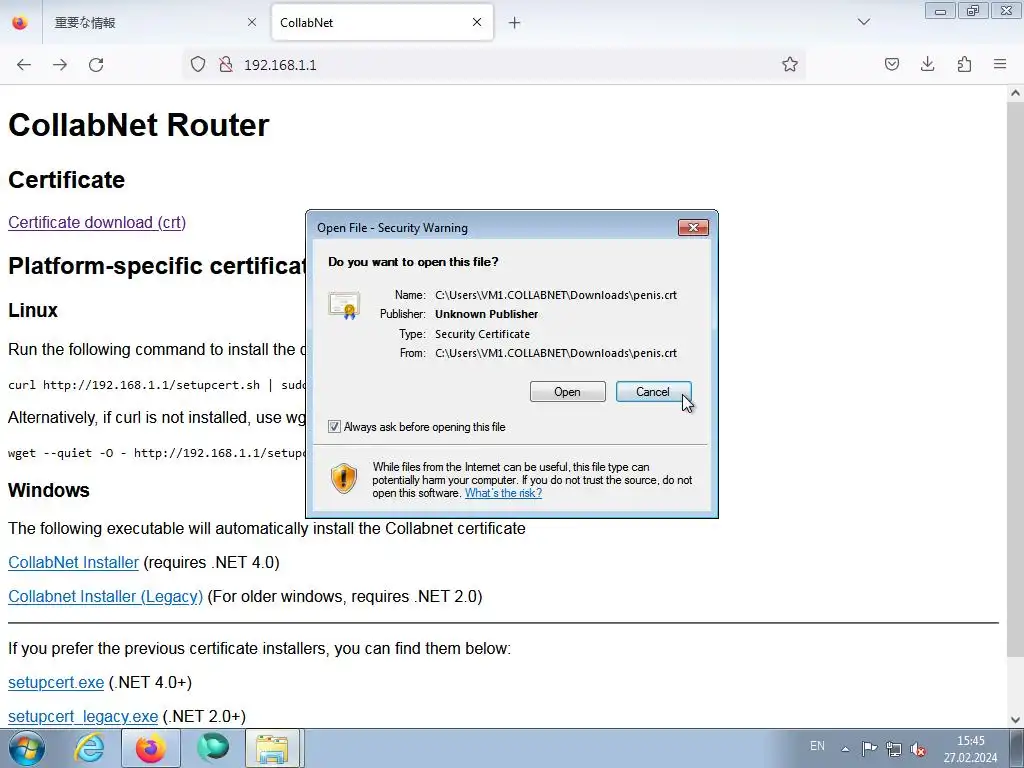Click the page scrollbar up arrow
This screenshot has width=1024, height=768.
coord(1015,93)
